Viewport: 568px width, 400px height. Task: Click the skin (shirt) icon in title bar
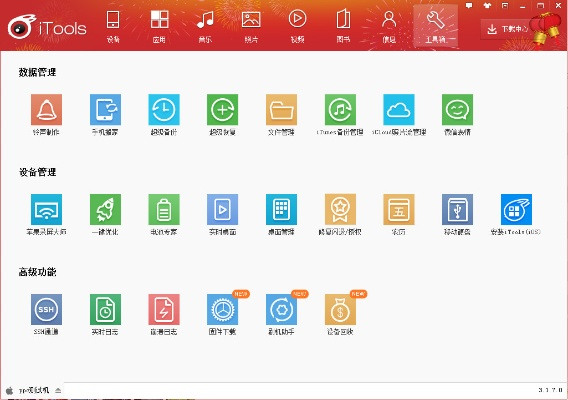coord(487,5)
